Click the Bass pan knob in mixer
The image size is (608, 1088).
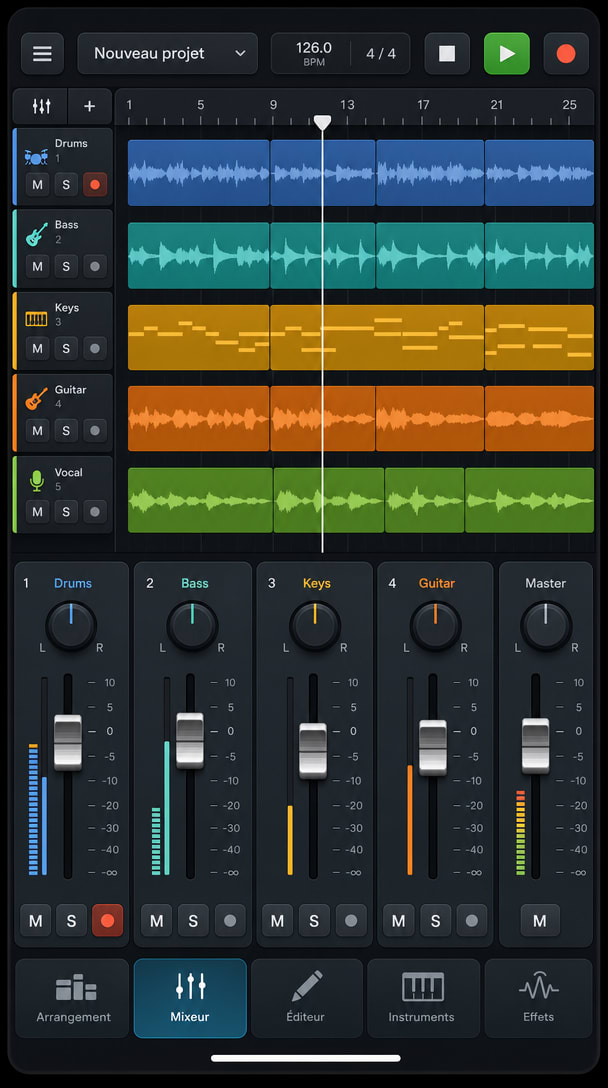coord(192,626)
